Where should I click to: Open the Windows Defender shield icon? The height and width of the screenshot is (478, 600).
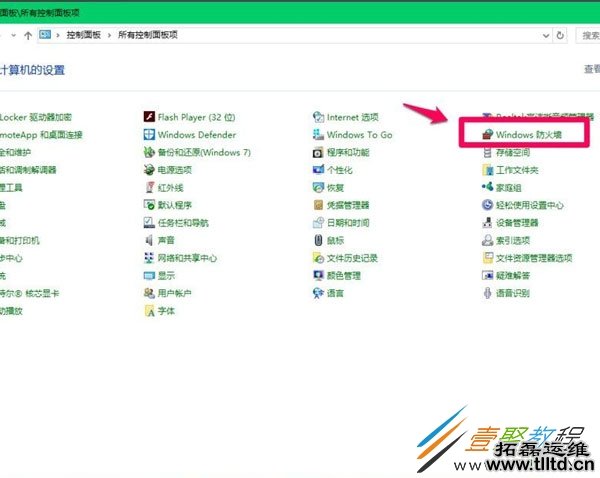point(149,134)
